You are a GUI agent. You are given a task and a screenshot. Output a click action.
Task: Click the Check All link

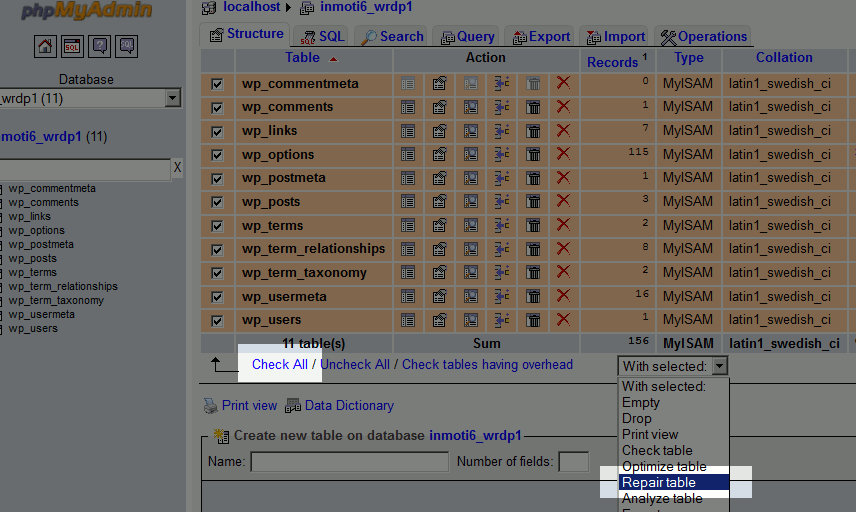point(280,365)
